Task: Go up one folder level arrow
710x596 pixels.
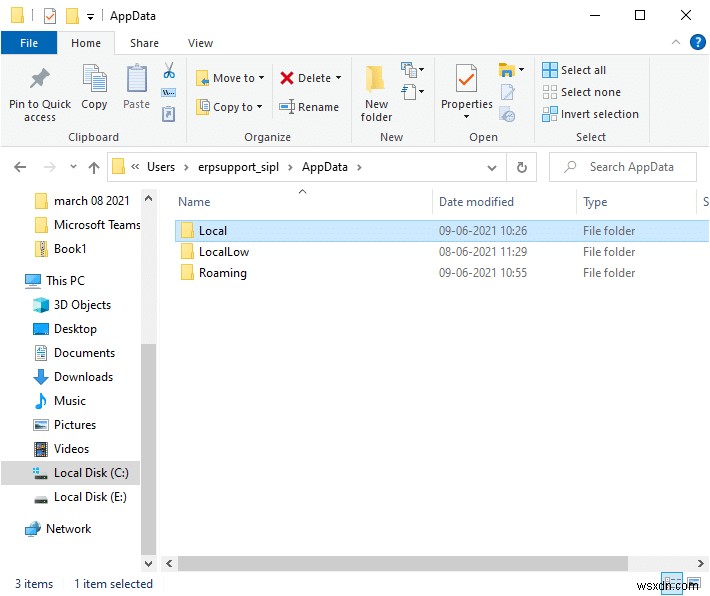Action: [94, 168]
